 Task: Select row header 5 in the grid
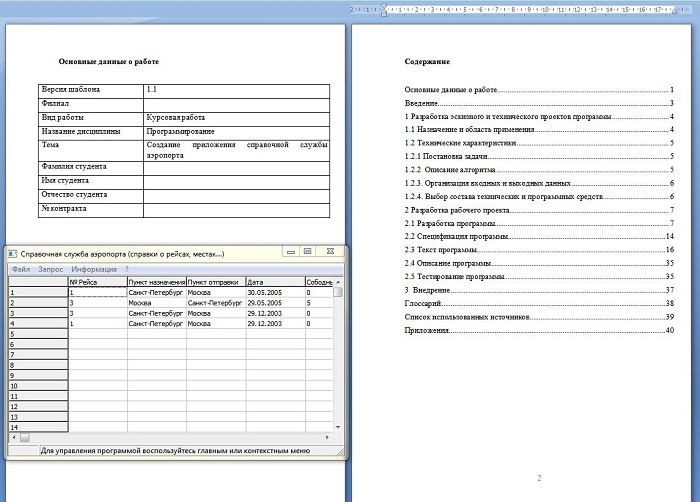coord(38,334)
